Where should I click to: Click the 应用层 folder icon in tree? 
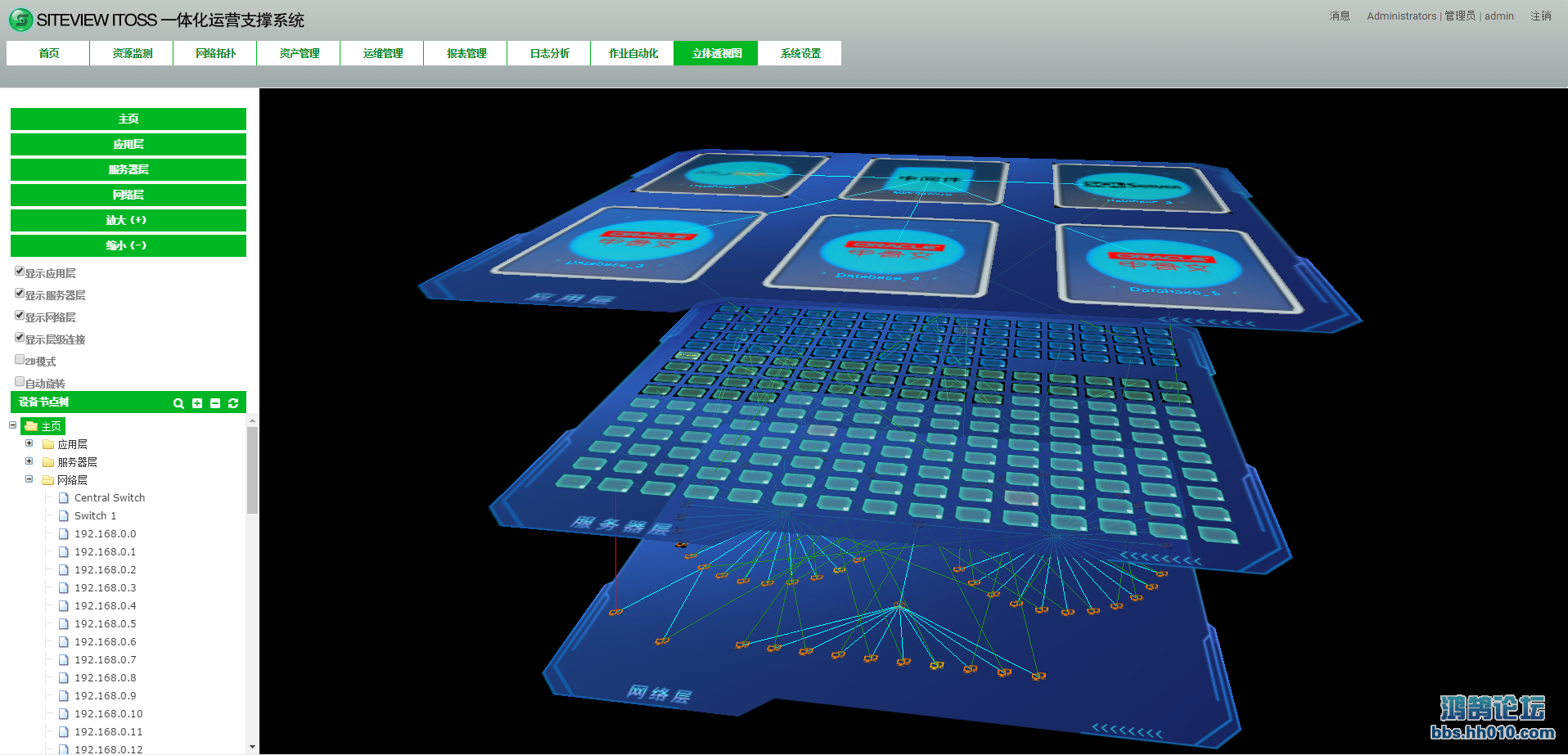[48, 444]
